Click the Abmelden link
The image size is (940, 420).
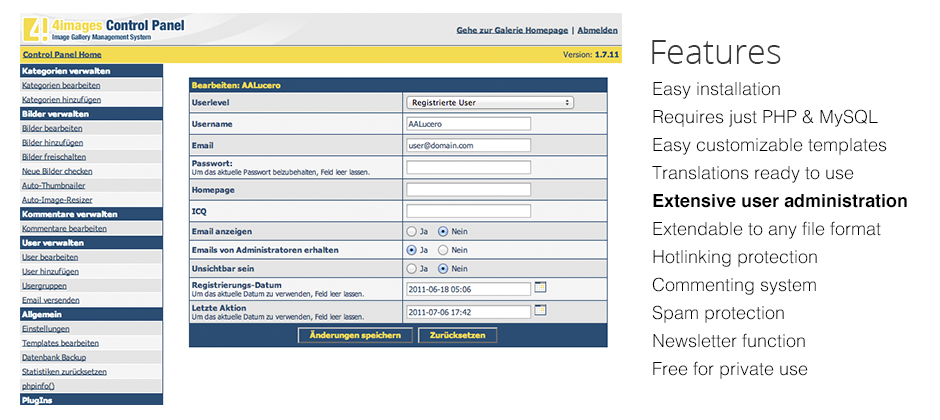click(597, 30)
